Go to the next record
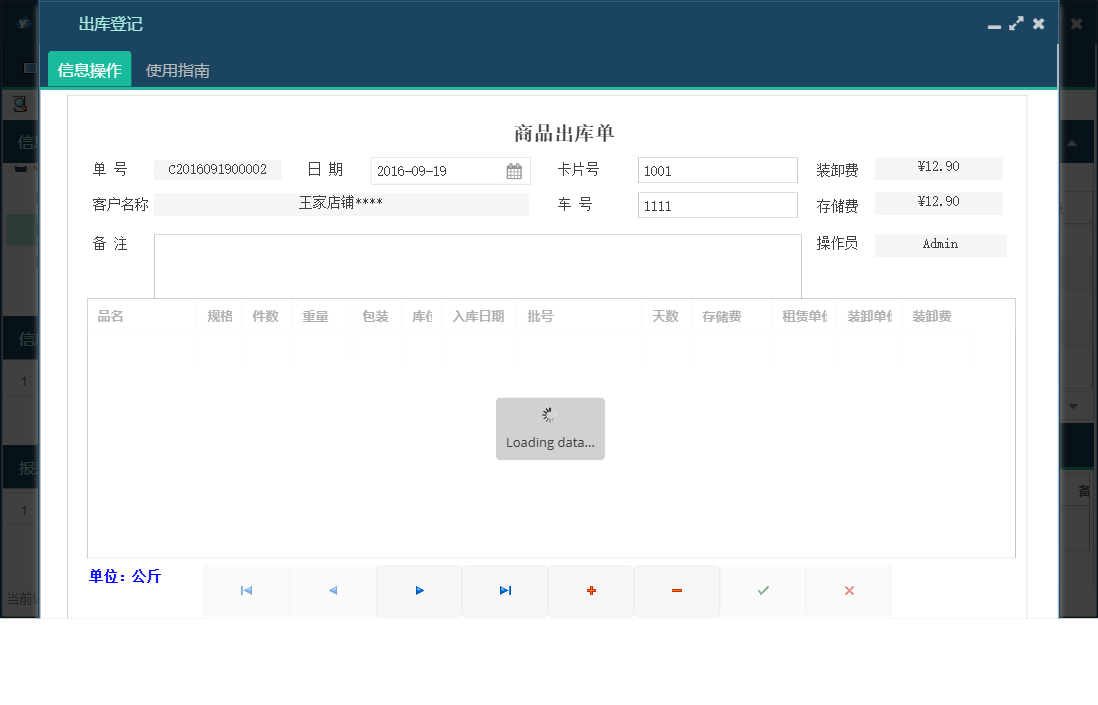Viewport: 1098px width, 705px height. pyautogui.click(x=418, y=590)
